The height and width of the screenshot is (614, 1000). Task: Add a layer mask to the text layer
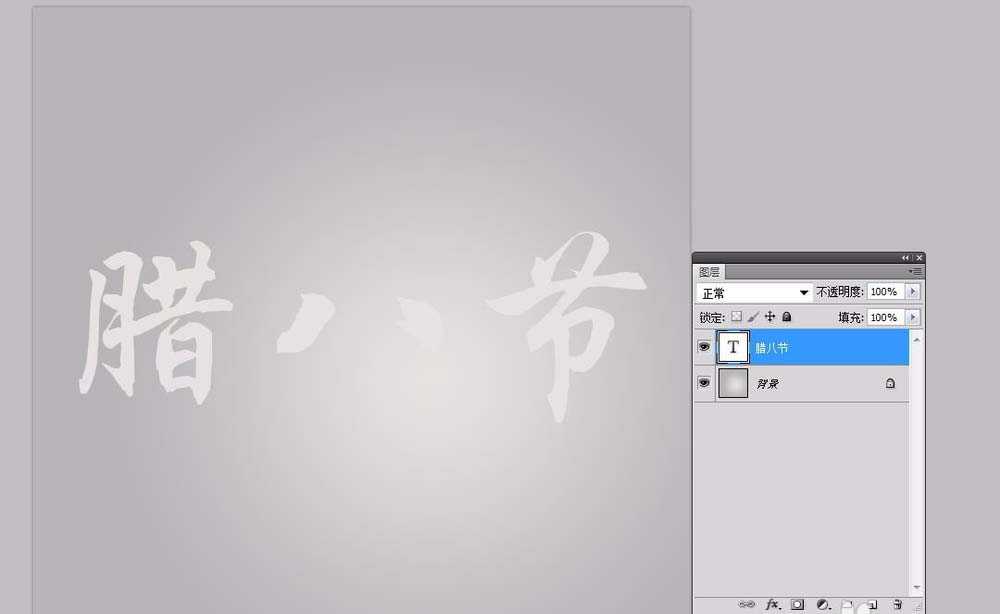click(797, 605)
